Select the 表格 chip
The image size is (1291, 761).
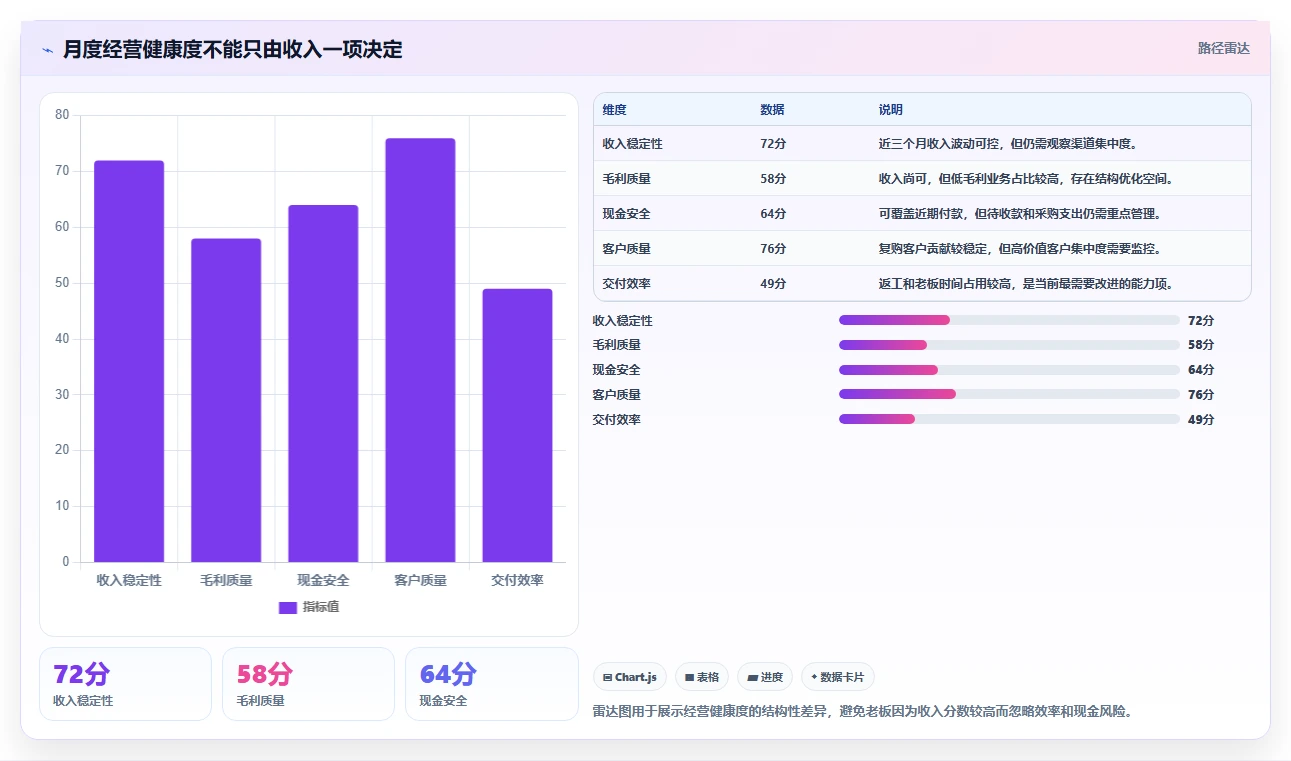[x=702, y=677]
